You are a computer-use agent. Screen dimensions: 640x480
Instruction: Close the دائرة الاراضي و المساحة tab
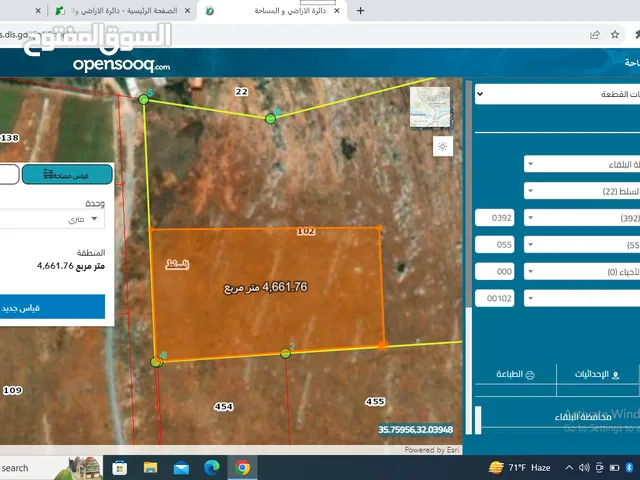click(337, 11)
